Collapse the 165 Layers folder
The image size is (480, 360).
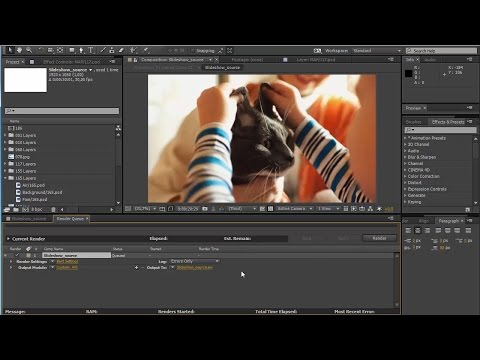click(x=5, y=178)
